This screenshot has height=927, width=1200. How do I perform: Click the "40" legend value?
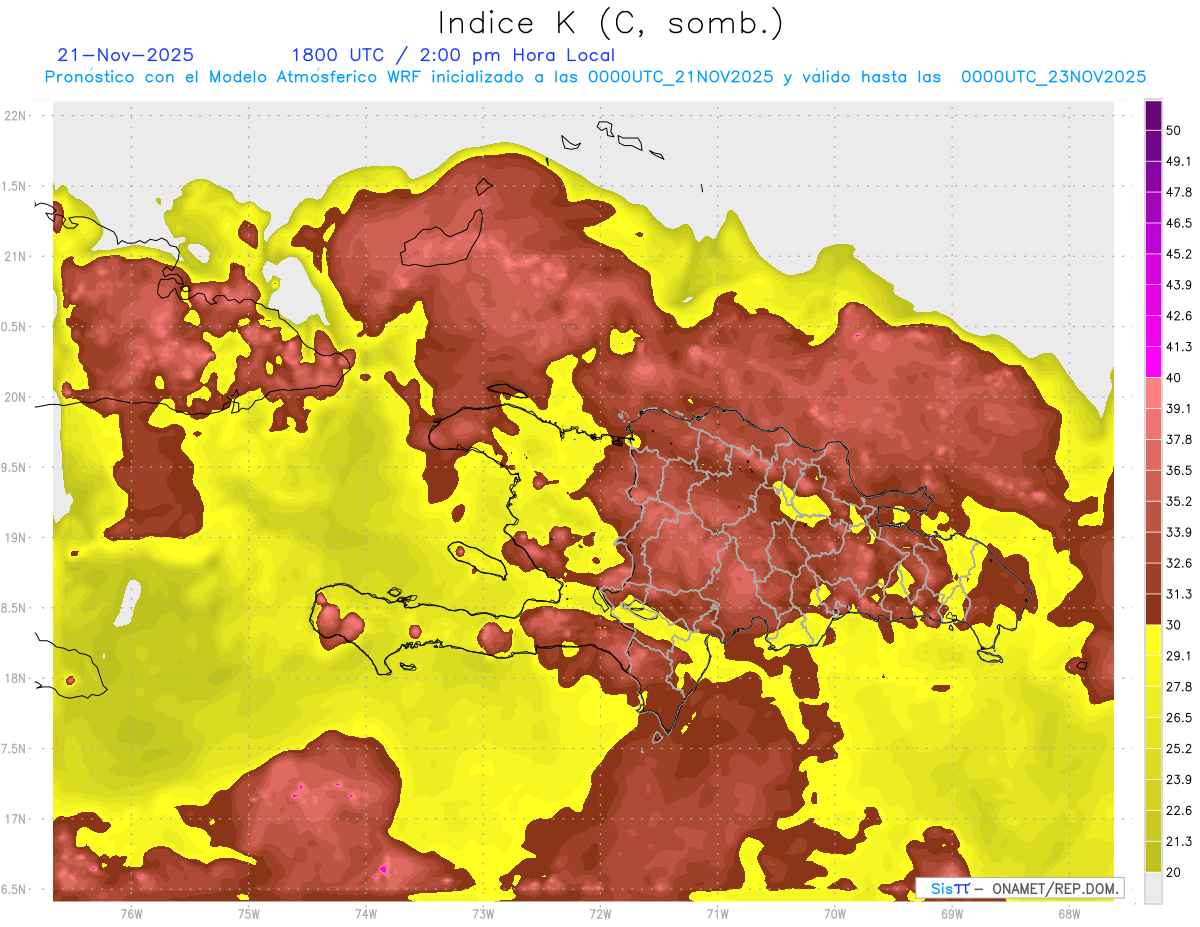point(1174,378)
